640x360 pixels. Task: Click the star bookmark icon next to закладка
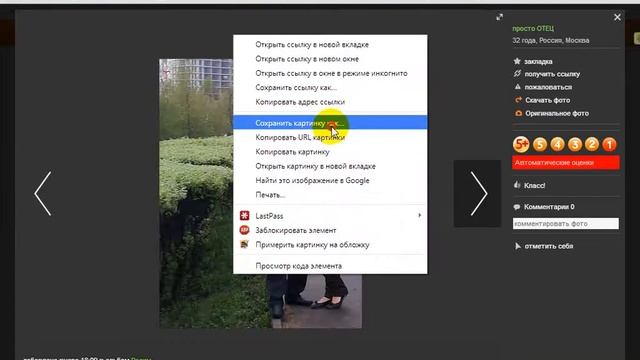[x=517, y=61]
